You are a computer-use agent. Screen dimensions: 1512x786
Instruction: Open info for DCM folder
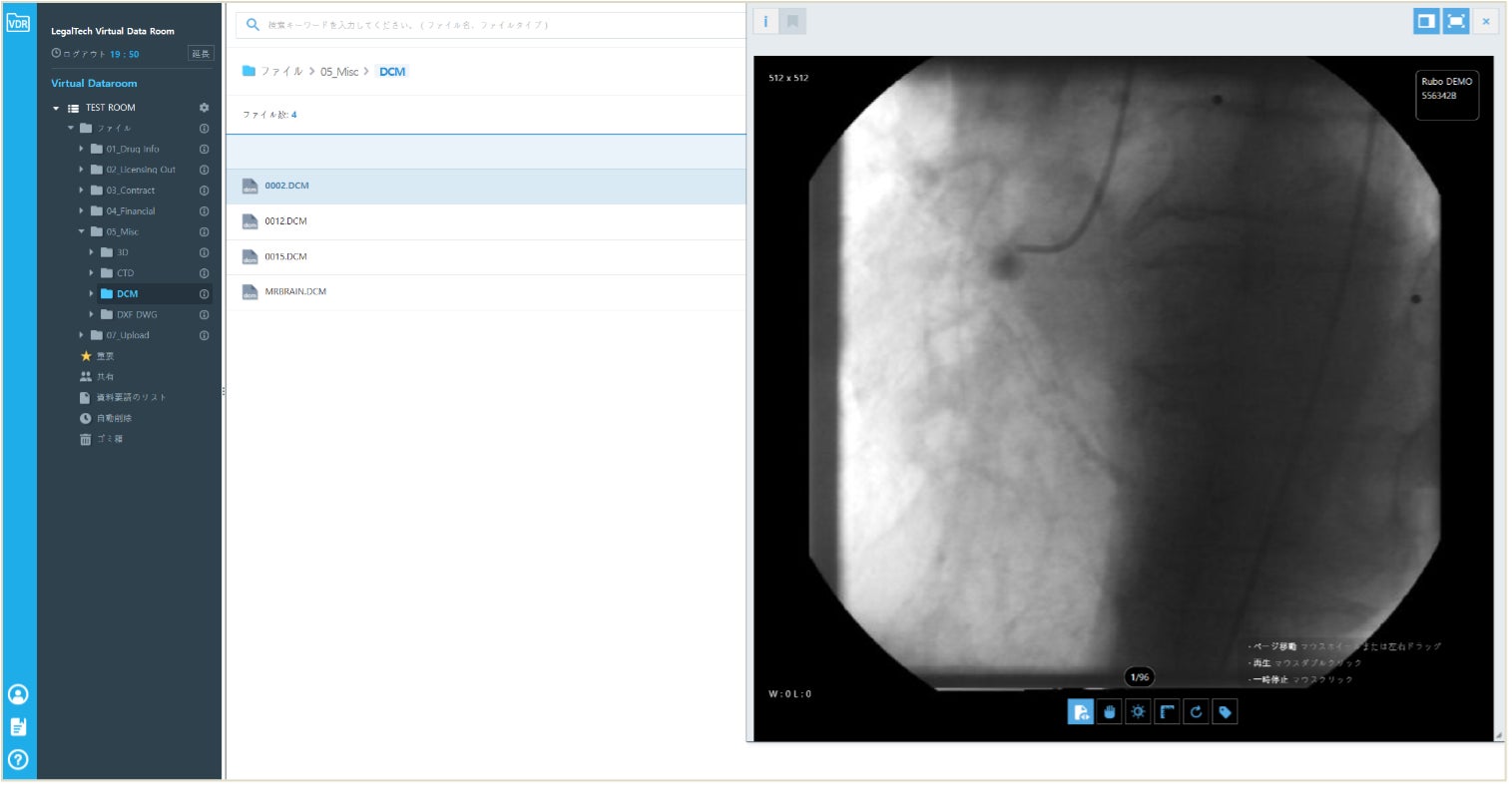click(205, 294)
